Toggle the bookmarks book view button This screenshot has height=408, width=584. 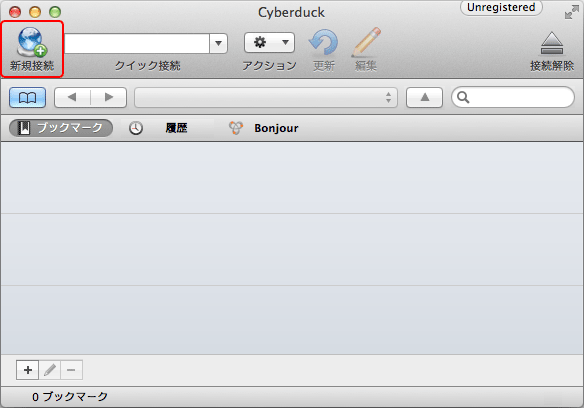pyautogui.click(x=28, y=98)
